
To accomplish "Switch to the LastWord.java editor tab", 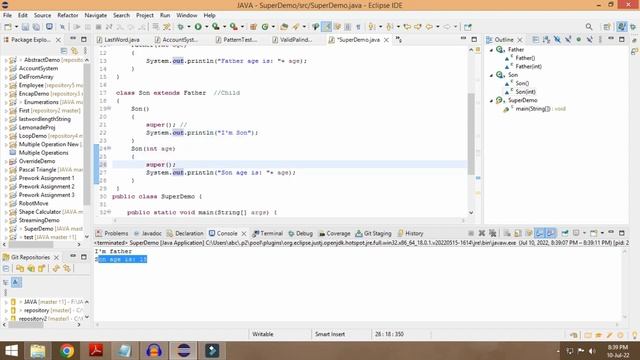I will point(118,40).
